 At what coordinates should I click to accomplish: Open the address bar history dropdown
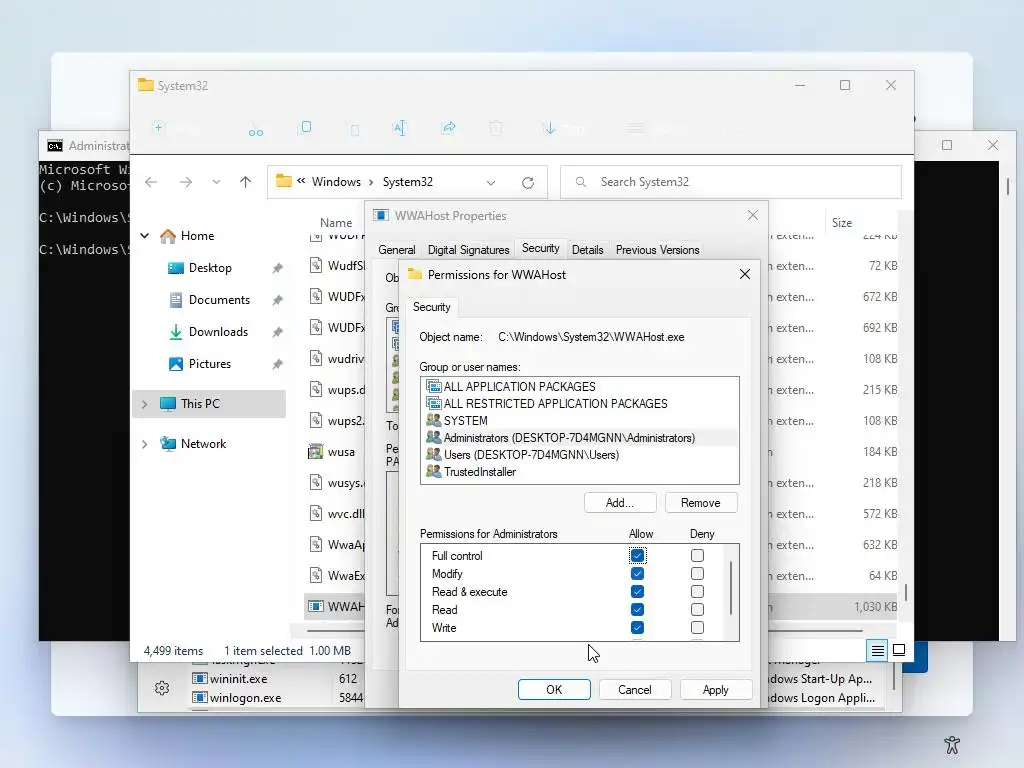pos(490,183)
